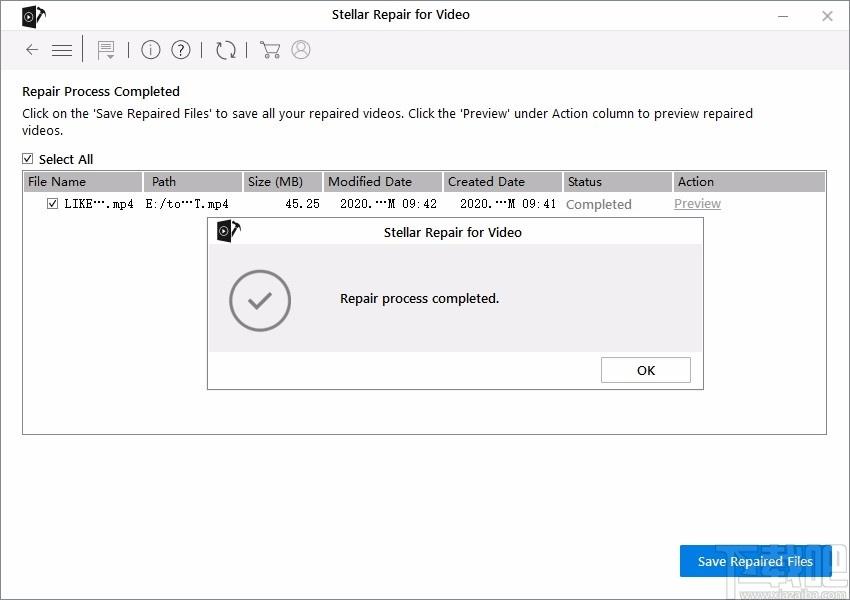Minimize the Stellar Repair window
This screenshot has width=850, height=600.
point(783,16)
